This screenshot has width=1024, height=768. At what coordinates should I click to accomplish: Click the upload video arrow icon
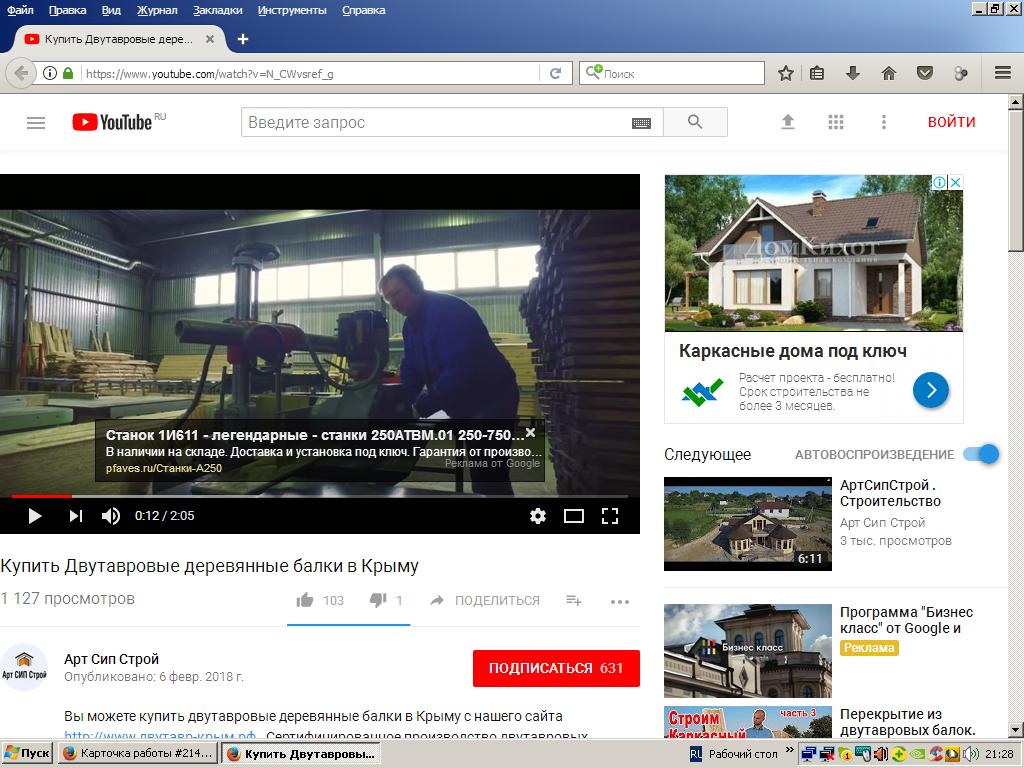tap(788, 122)
